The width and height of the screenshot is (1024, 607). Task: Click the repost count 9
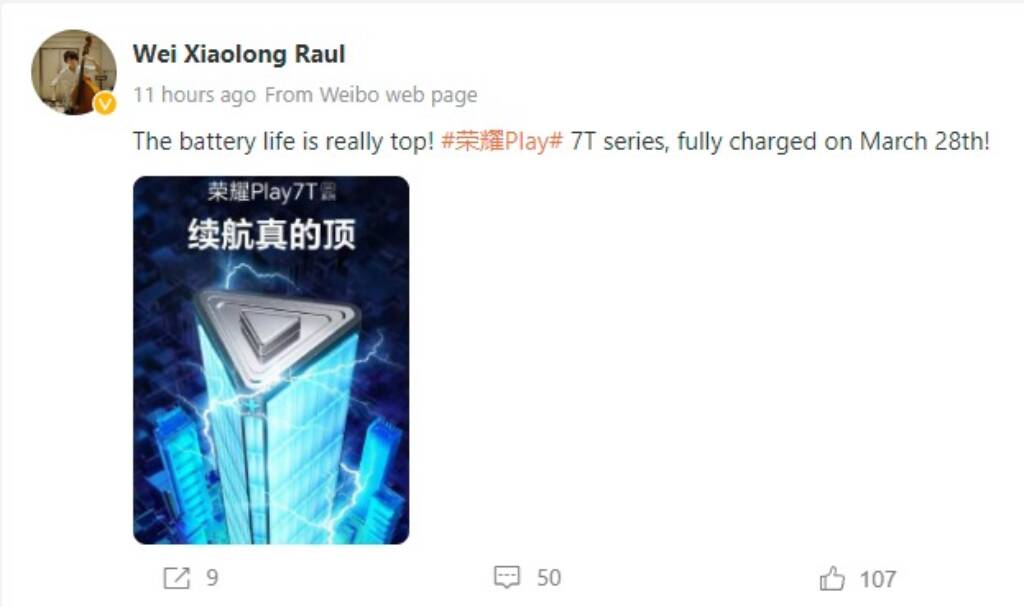tap(212, 578)
